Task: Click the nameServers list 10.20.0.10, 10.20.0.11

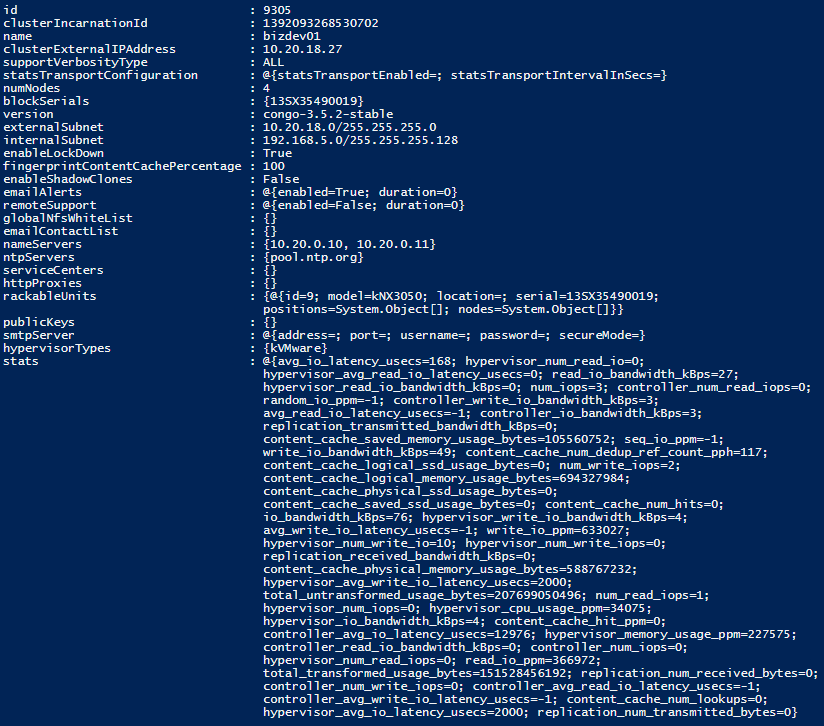Action: pyautogui.click(x=349, y=244)
